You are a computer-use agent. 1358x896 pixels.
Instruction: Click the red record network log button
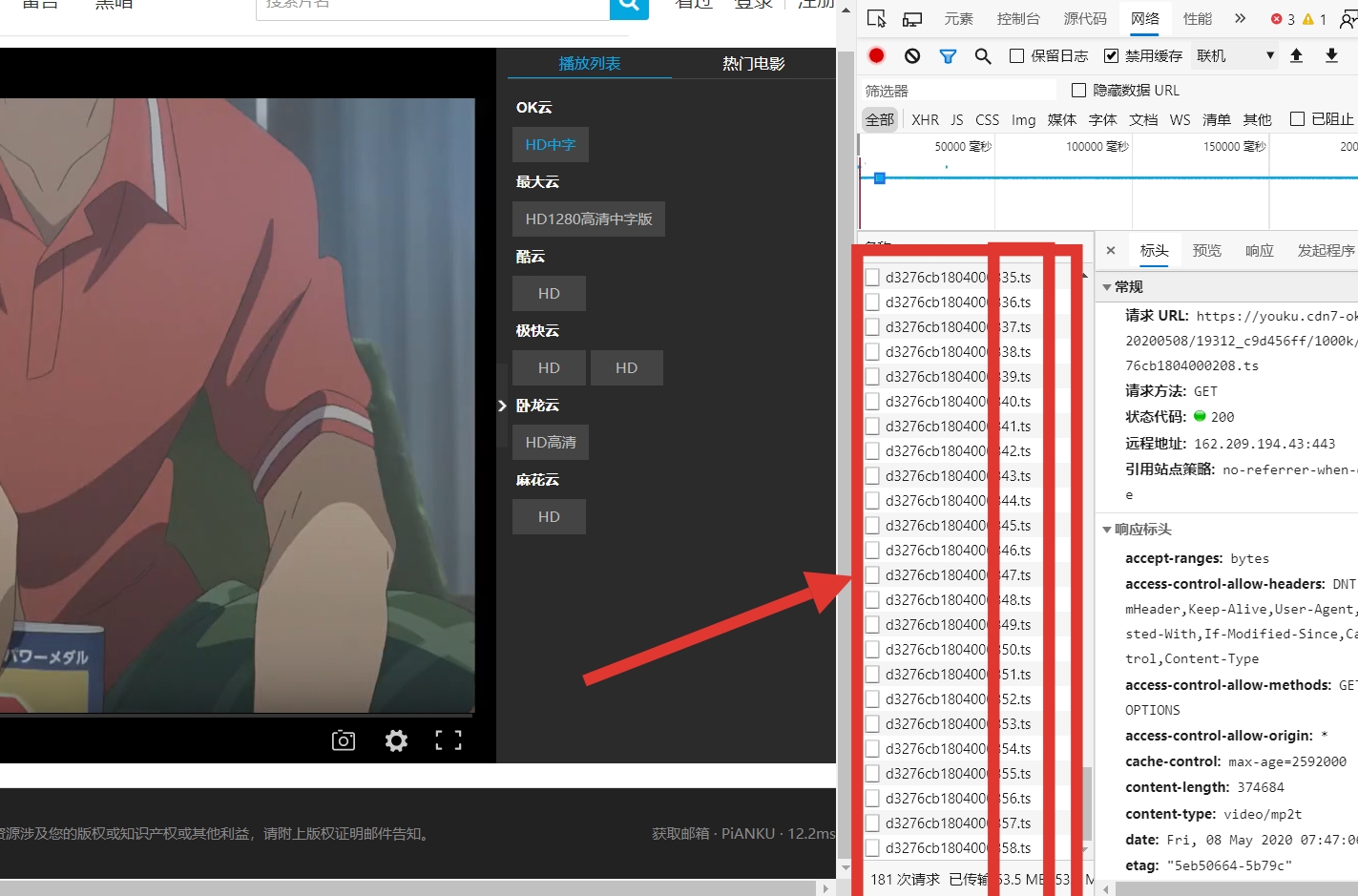point(876,55)
